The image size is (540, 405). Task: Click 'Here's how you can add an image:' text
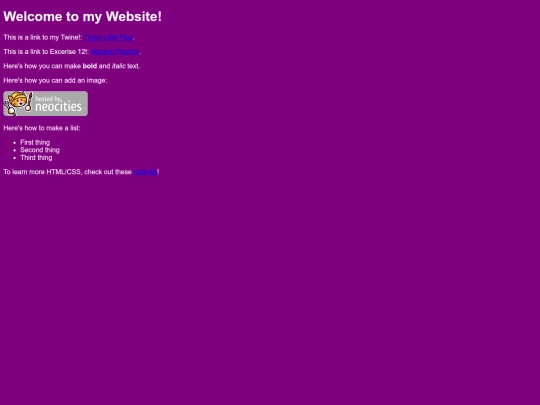pos(55,81)
